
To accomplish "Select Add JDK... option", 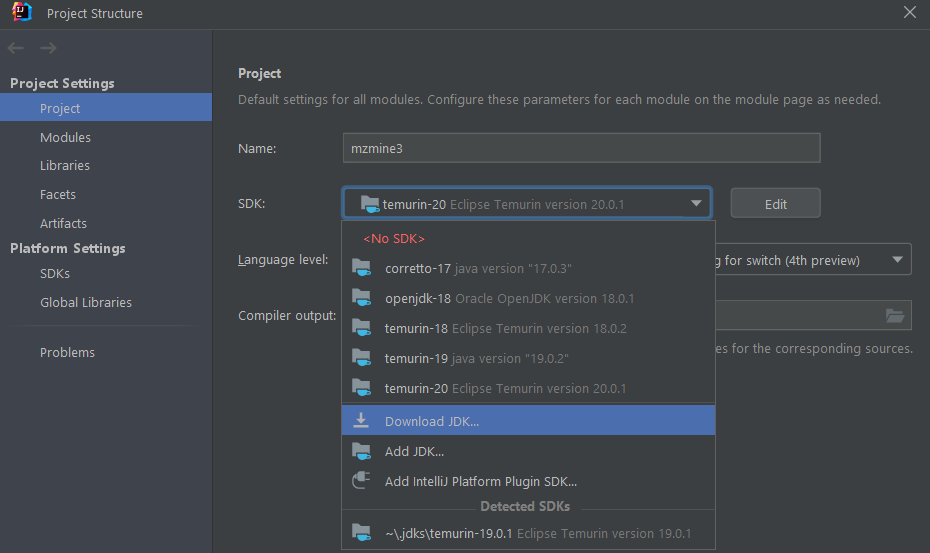I will tap(528, 452).
